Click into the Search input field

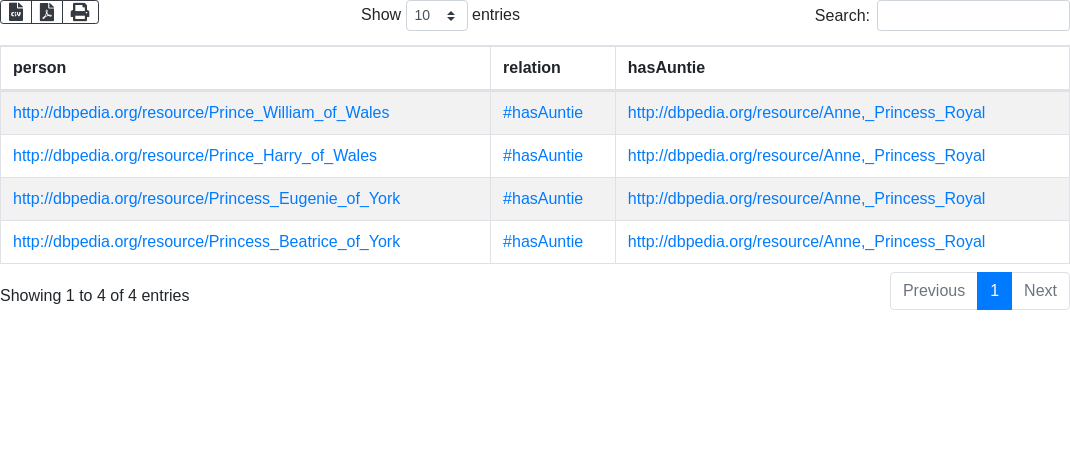972,16
